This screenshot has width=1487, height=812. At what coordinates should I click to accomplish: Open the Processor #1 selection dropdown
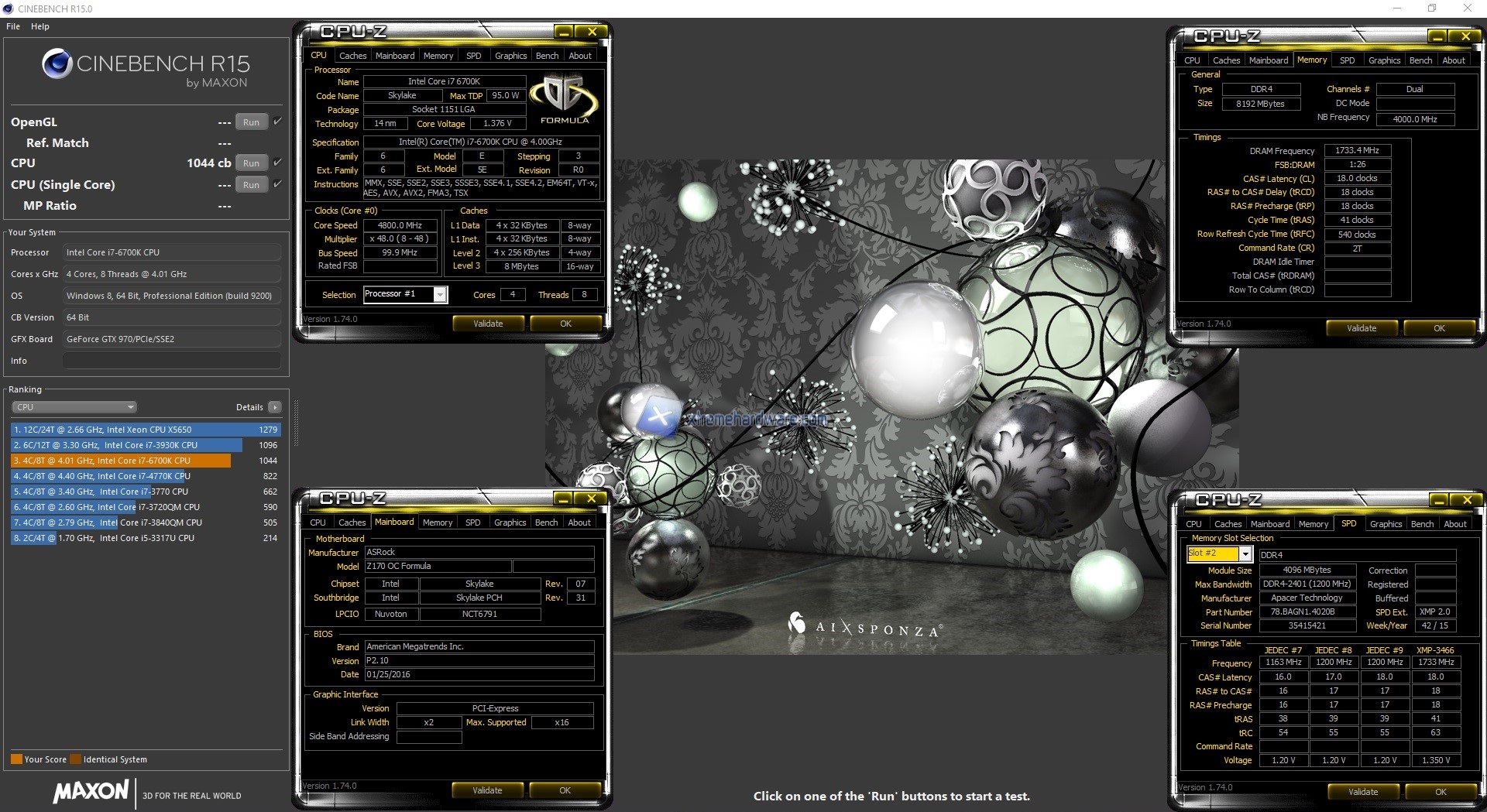440,294
